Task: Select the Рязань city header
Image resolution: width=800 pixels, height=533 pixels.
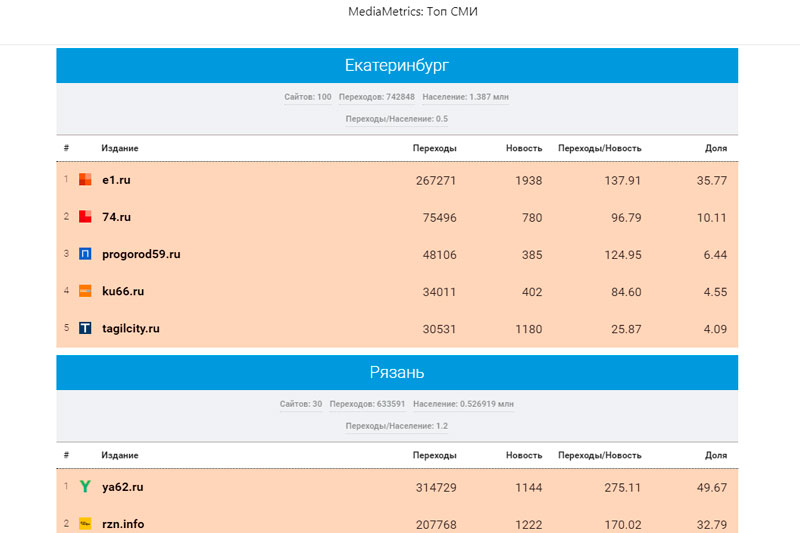Action: tap(397, 373)
